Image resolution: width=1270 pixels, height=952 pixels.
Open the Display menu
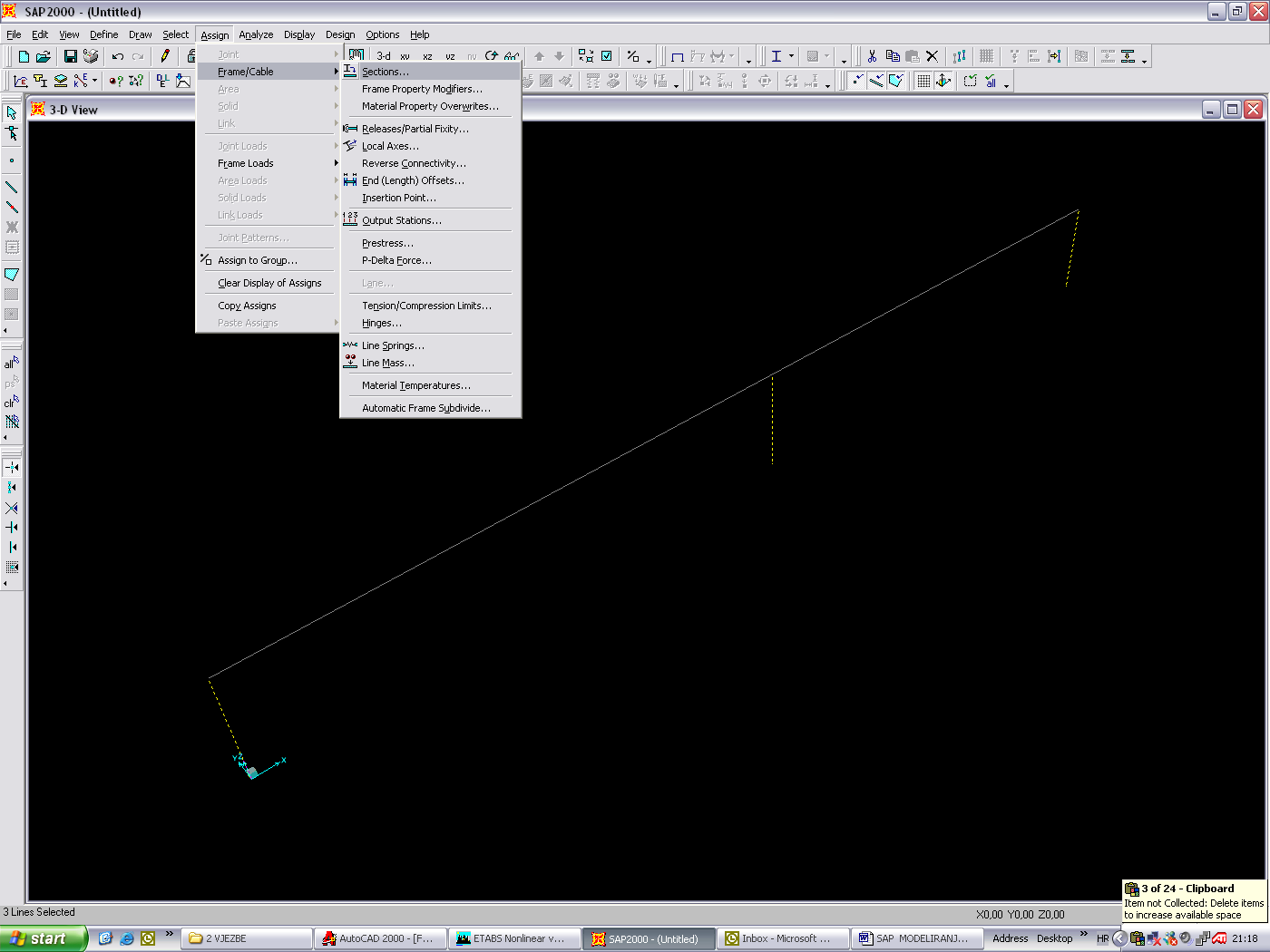tap(299, 34)
